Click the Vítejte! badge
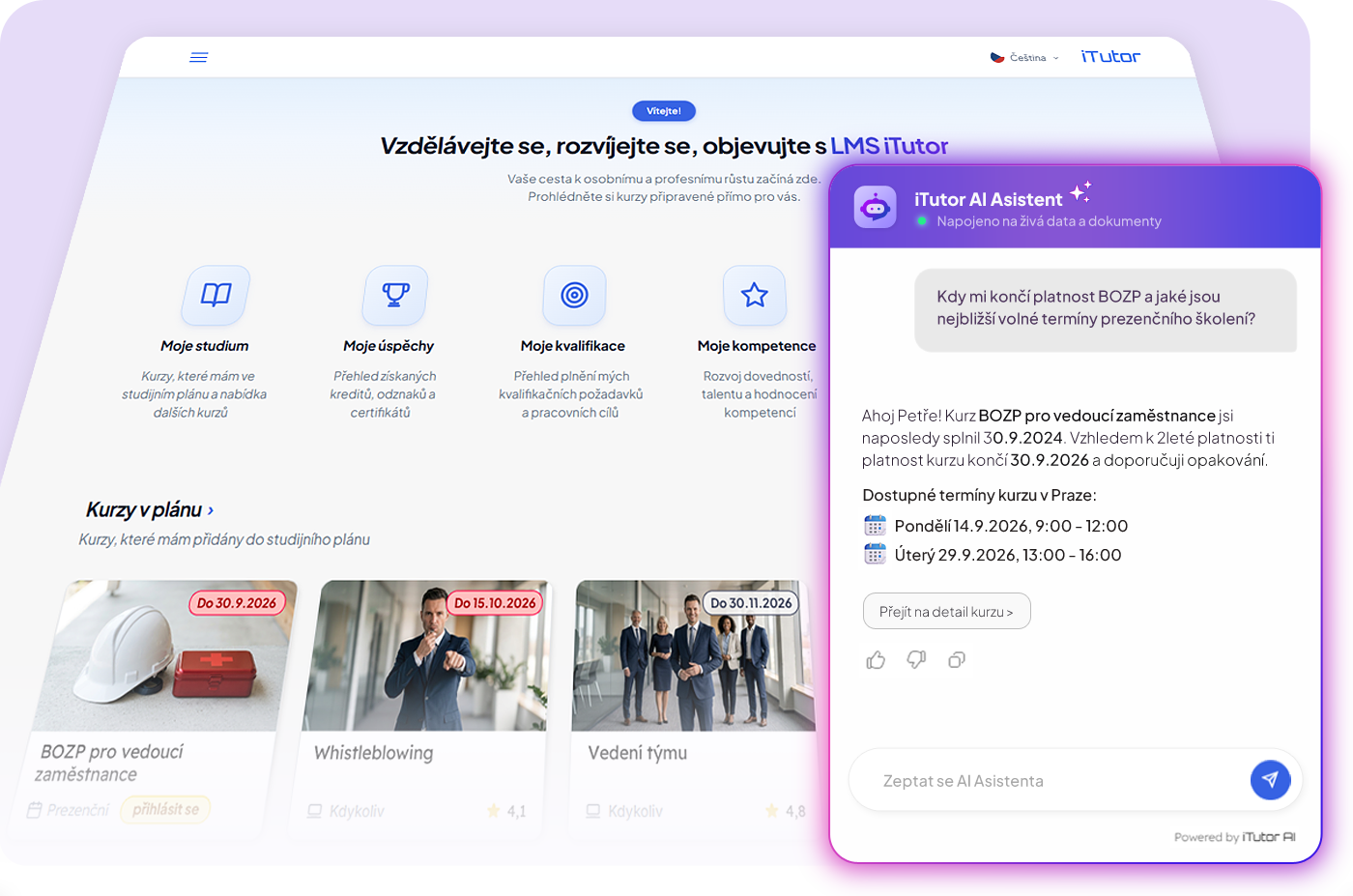The height and width of the screenshot is (896, 1353). (664, 111)
